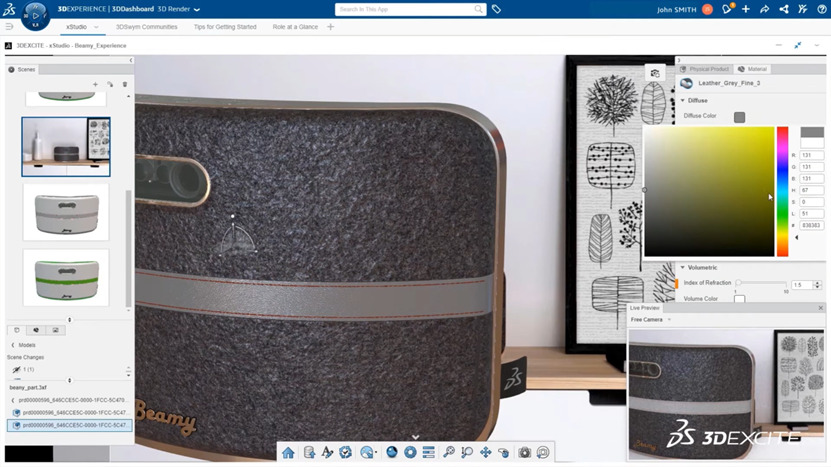Click the plus add icon in header

pyautogui.click(x=746, y=9)
